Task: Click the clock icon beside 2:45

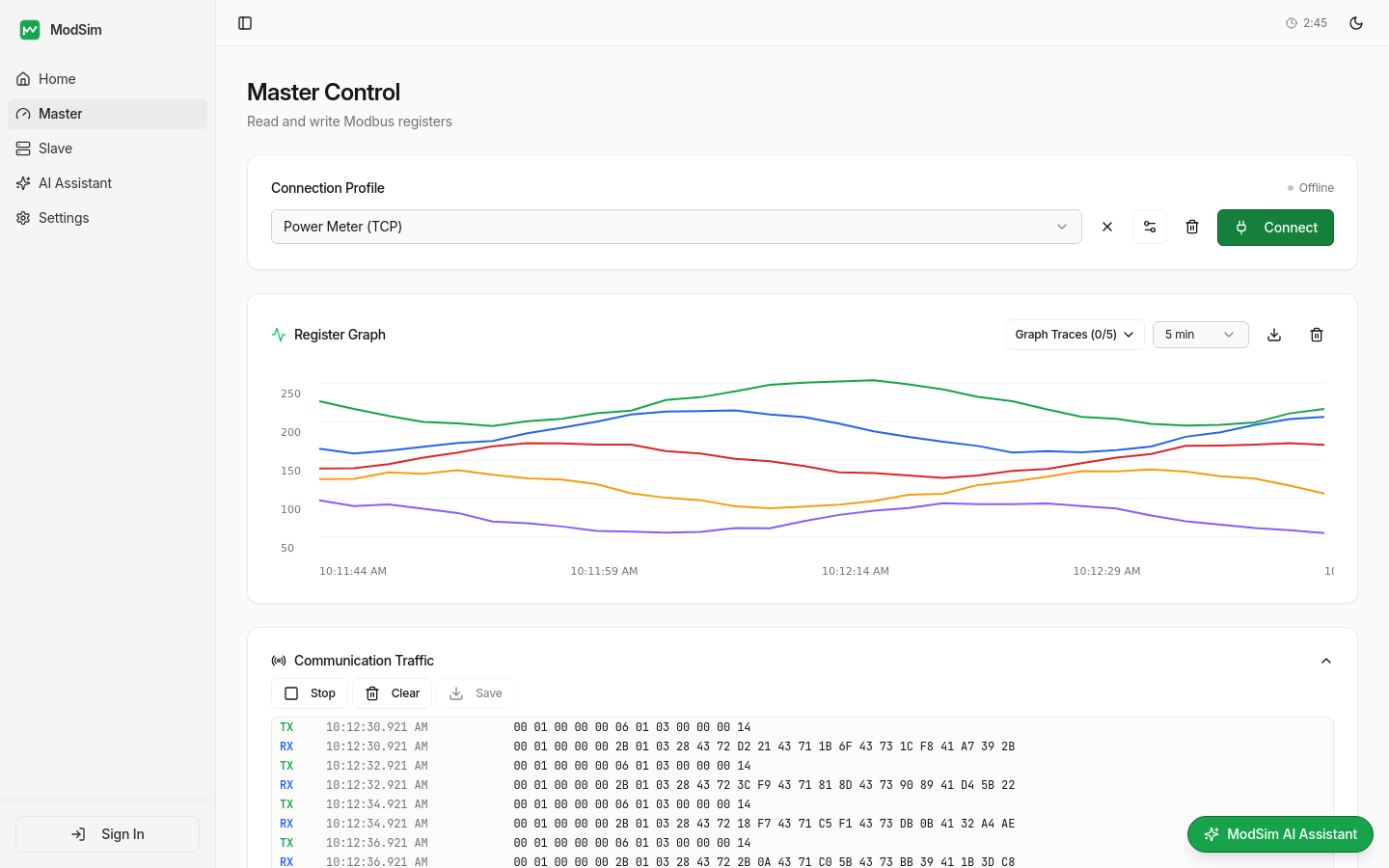Action: tap(1292, 23)
